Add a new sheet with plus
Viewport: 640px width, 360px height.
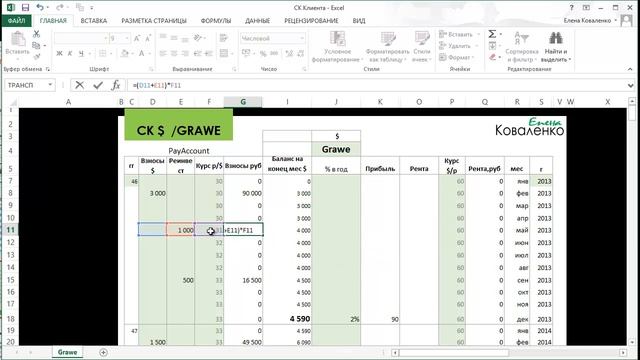pos(103,352)
